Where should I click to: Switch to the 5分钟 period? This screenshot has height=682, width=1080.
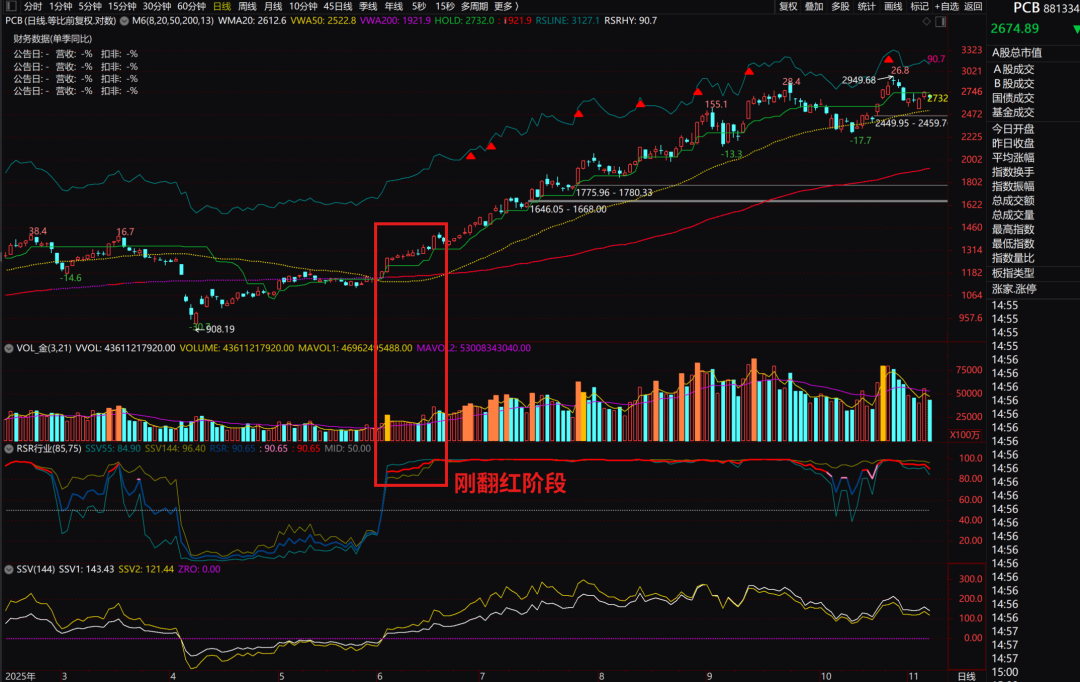click(x=90, y=6)
